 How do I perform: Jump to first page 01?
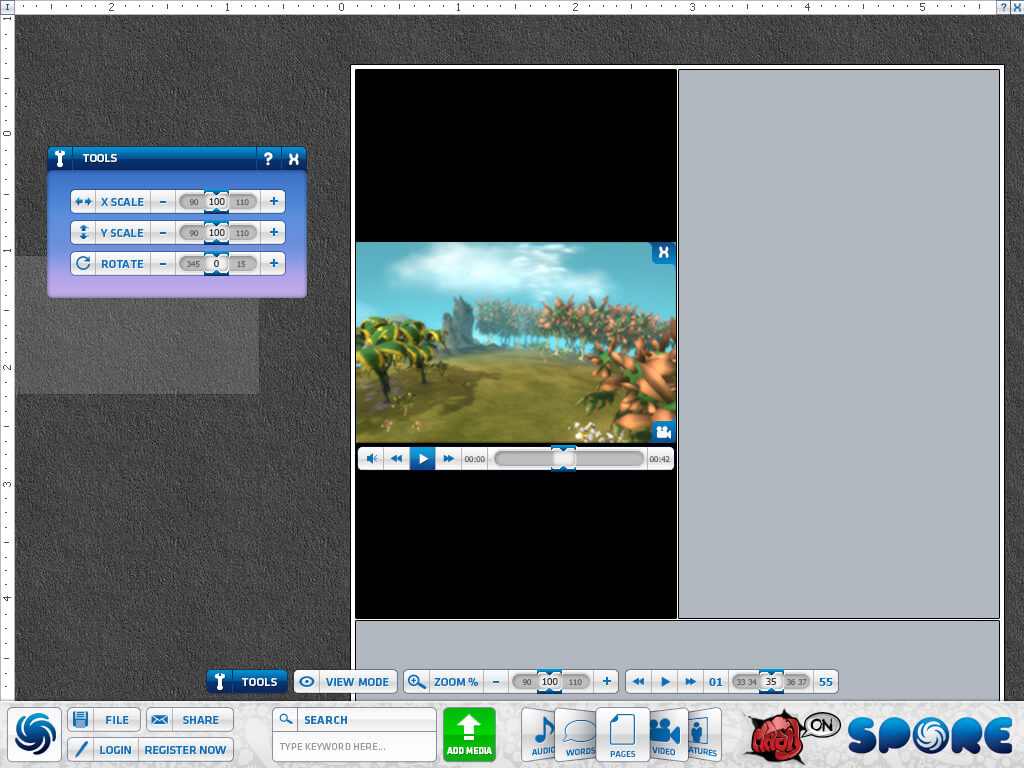716,682
